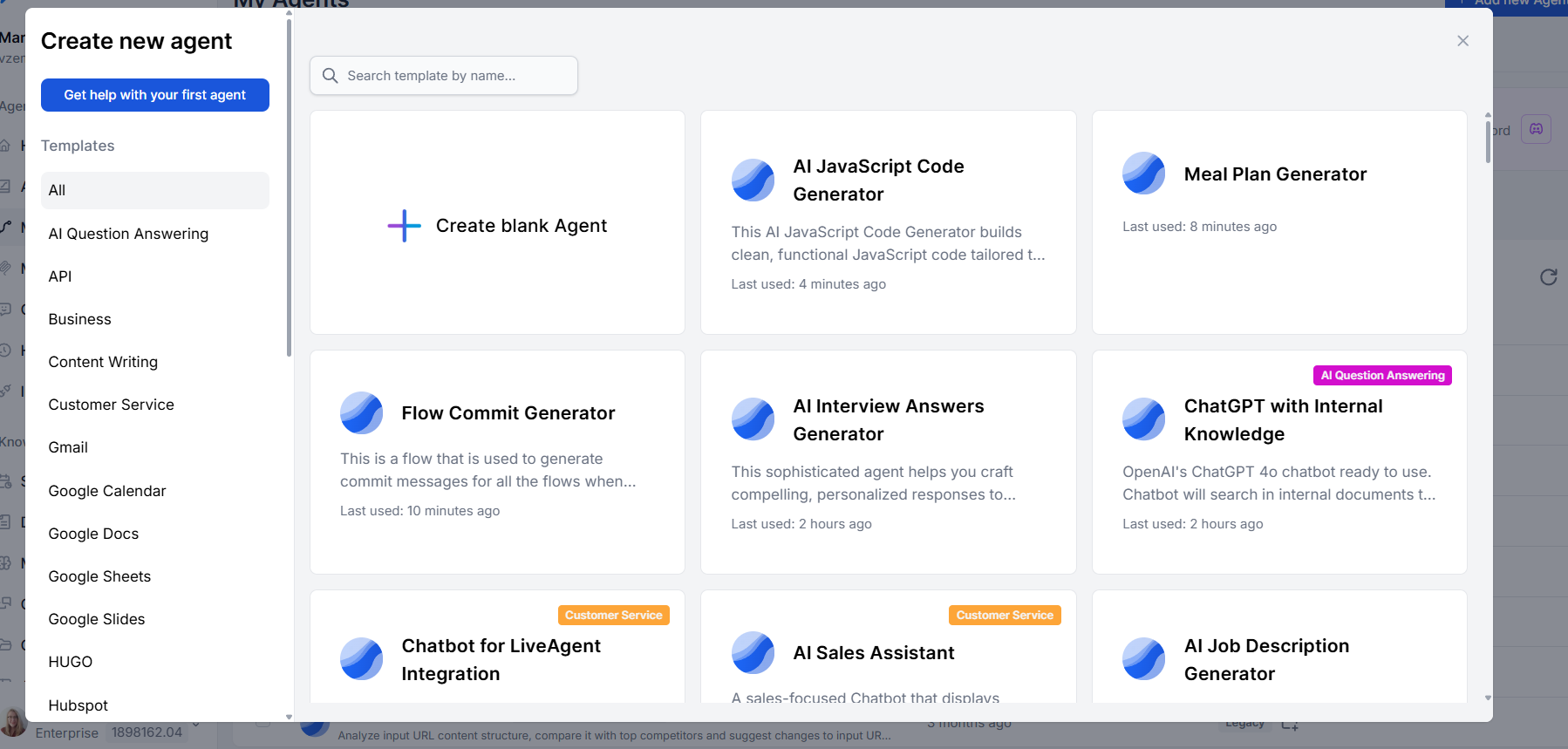Click the AI Interview Answers Generator icon
1568x749 pixels.
point(753,420)
